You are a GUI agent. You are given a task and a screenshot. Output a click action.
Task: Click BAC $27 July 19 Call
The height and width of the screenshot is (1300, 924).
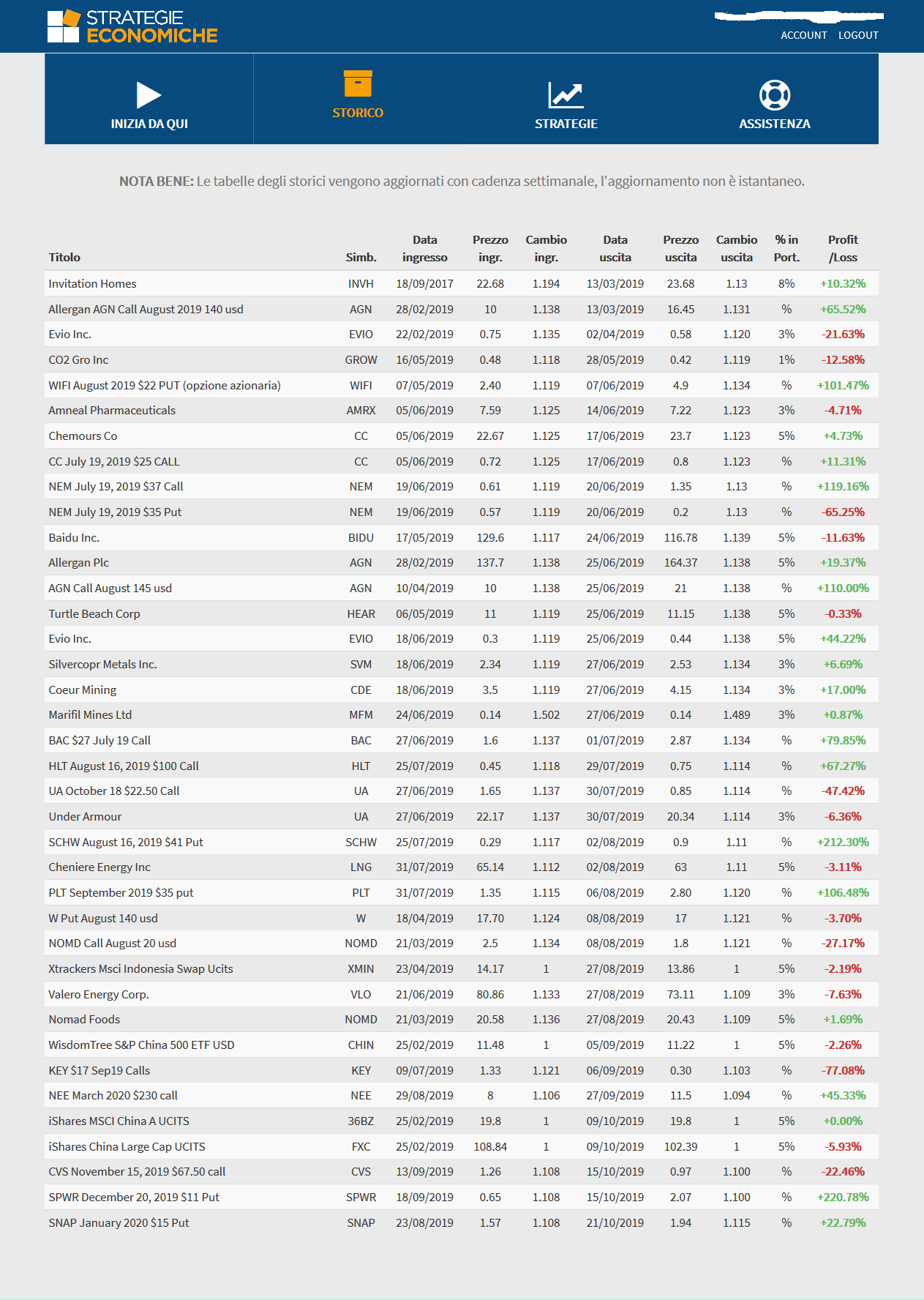pyautogui.click(x=99, y=740)
